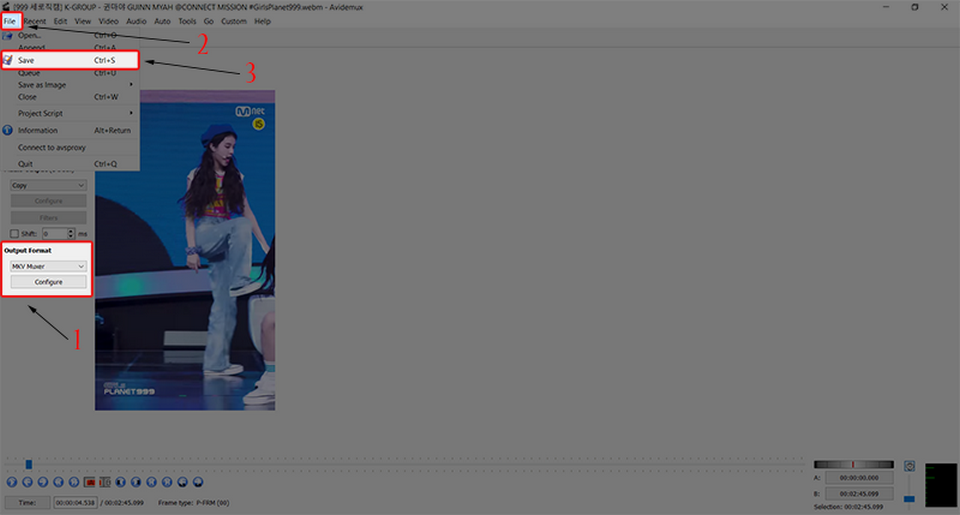
Task: Open the Copy video output dropdown
Action: [x=48, y=186]
